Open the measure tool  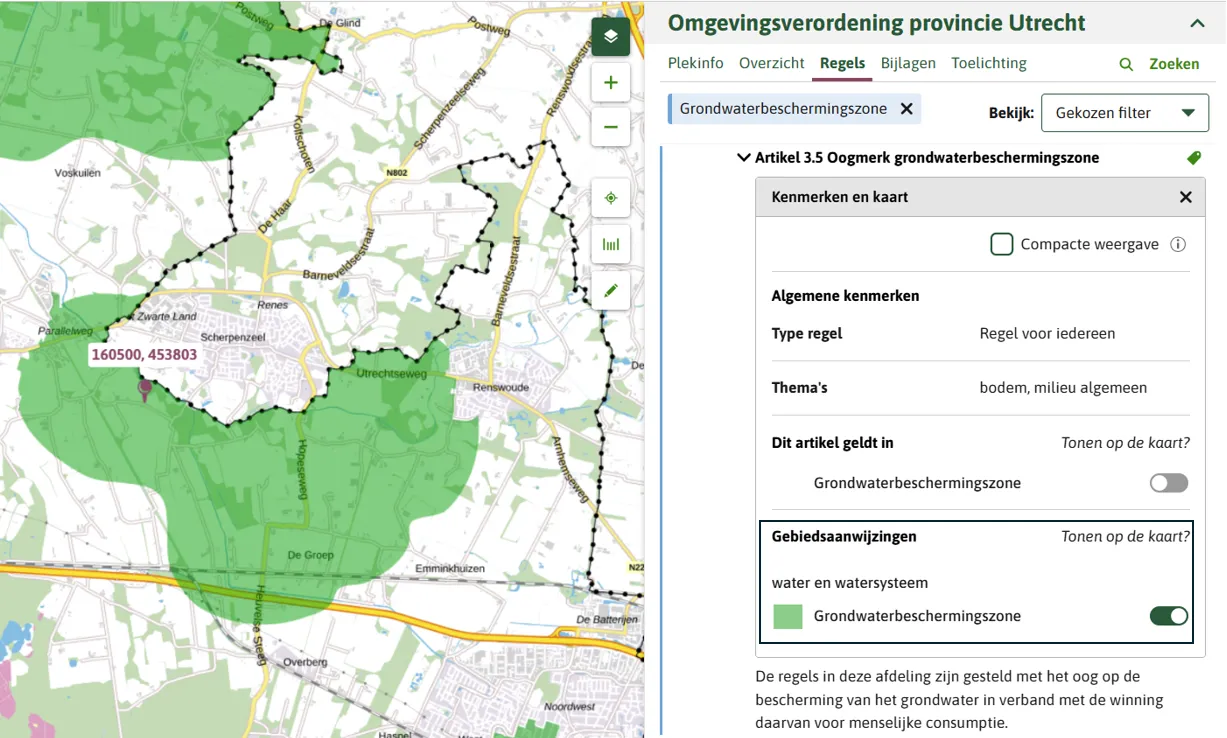(610, 244)
